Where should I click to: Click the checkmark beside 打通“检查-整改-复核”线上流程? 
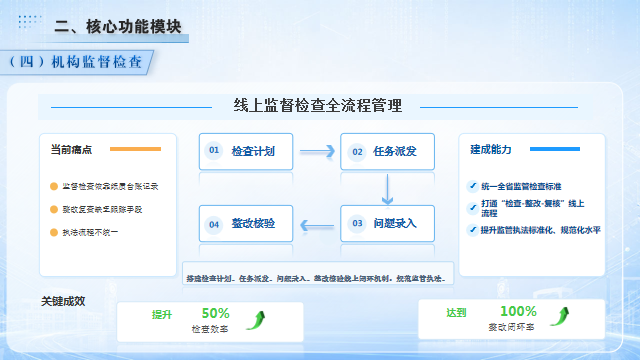tap(473, 208)
